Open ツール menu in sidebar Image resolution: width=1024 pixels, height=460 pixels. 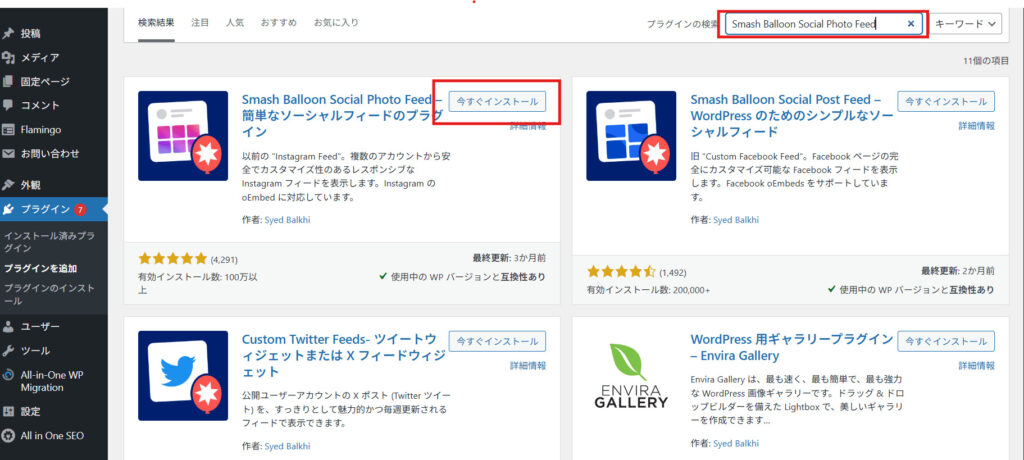point(35,351)
